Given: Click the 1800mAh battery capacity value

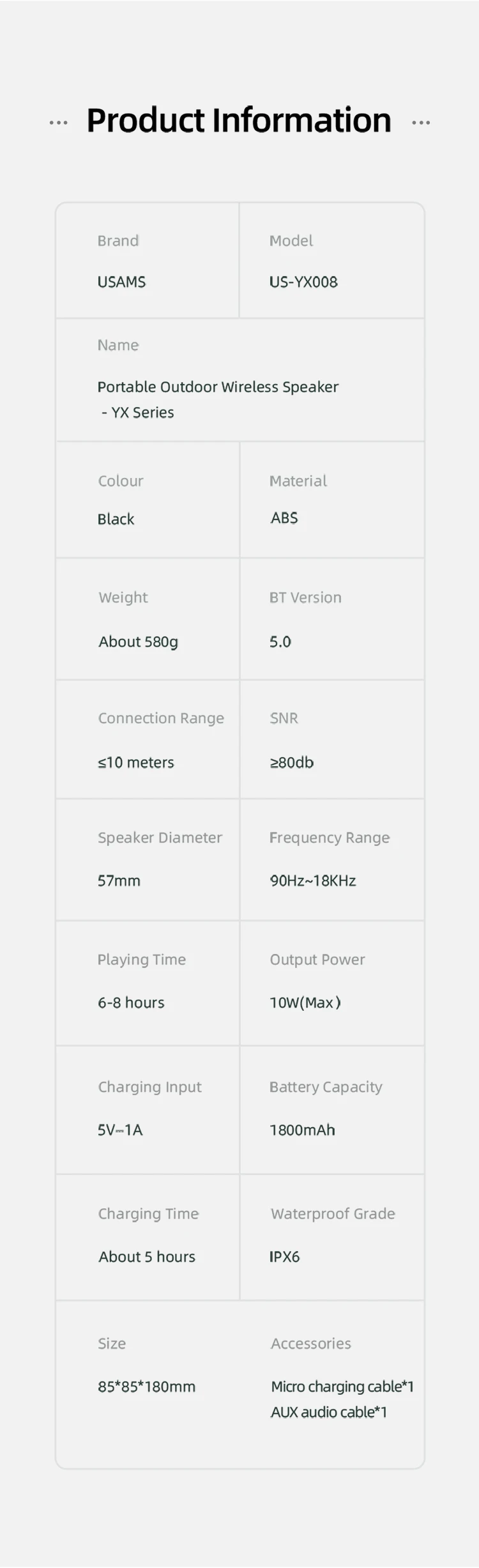Looking at the screenshot, I should pyautogui.click(x=302, y=1130).
